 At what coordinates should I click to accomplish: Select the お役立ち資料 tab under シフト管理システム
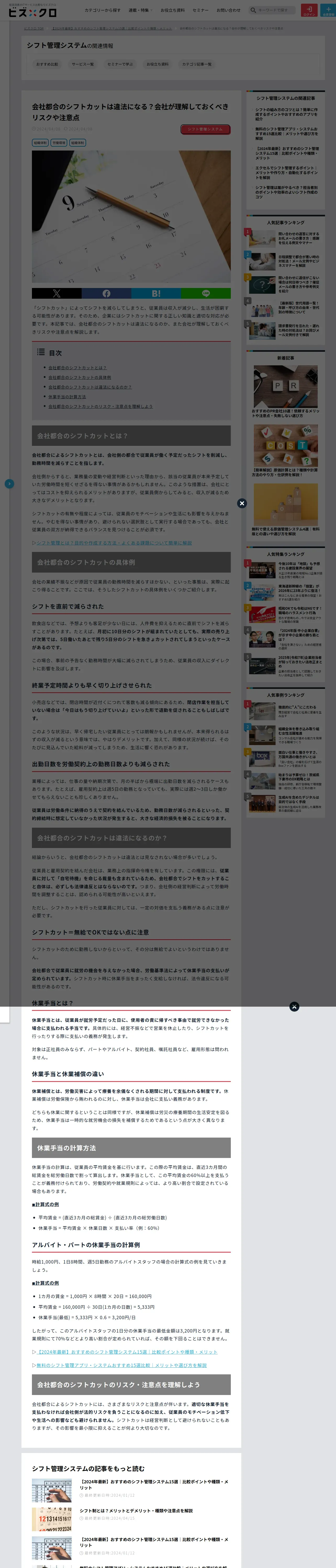tap(157, 64)
